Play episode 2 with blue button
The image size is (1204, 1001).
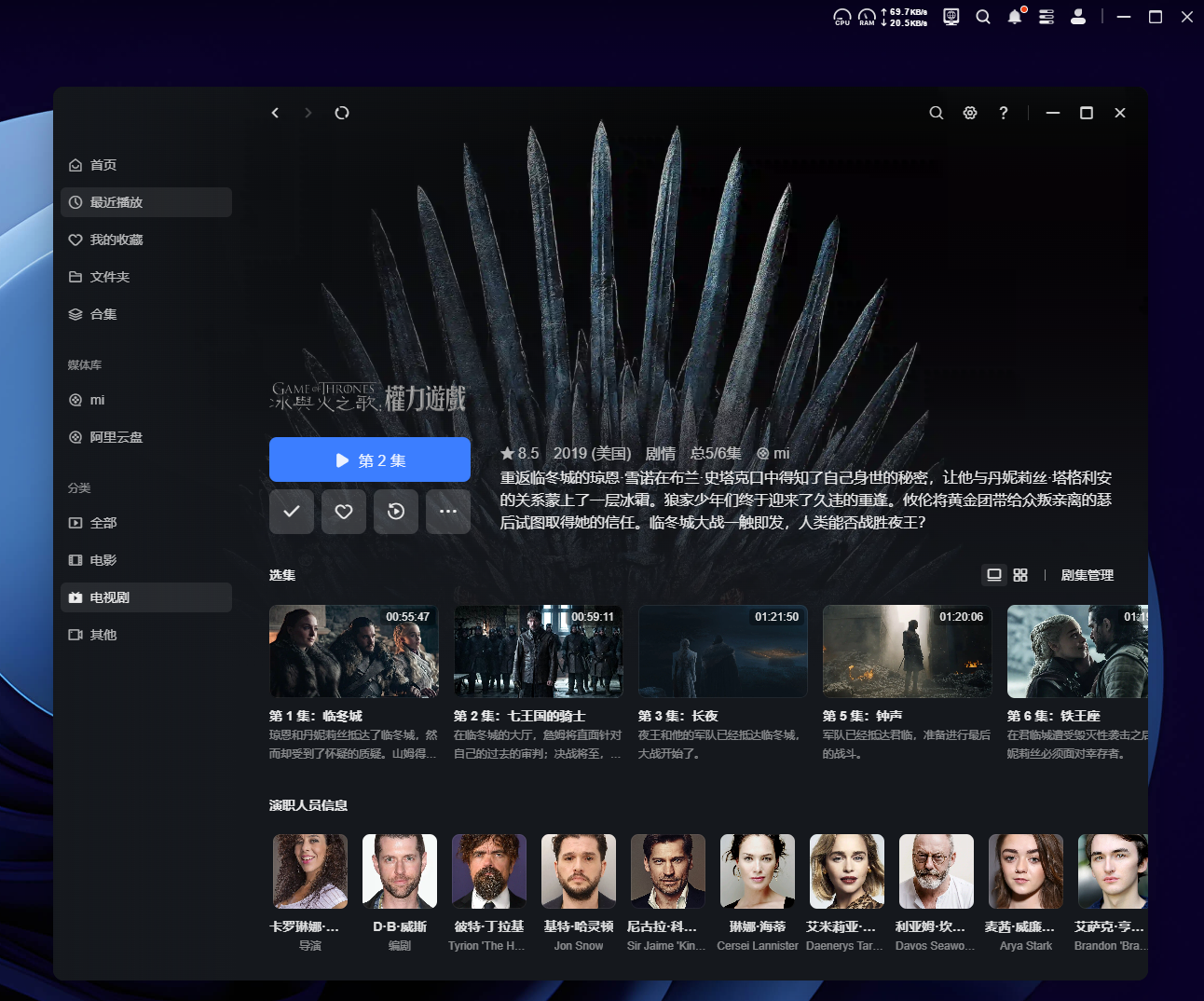(x=370, y=459)
